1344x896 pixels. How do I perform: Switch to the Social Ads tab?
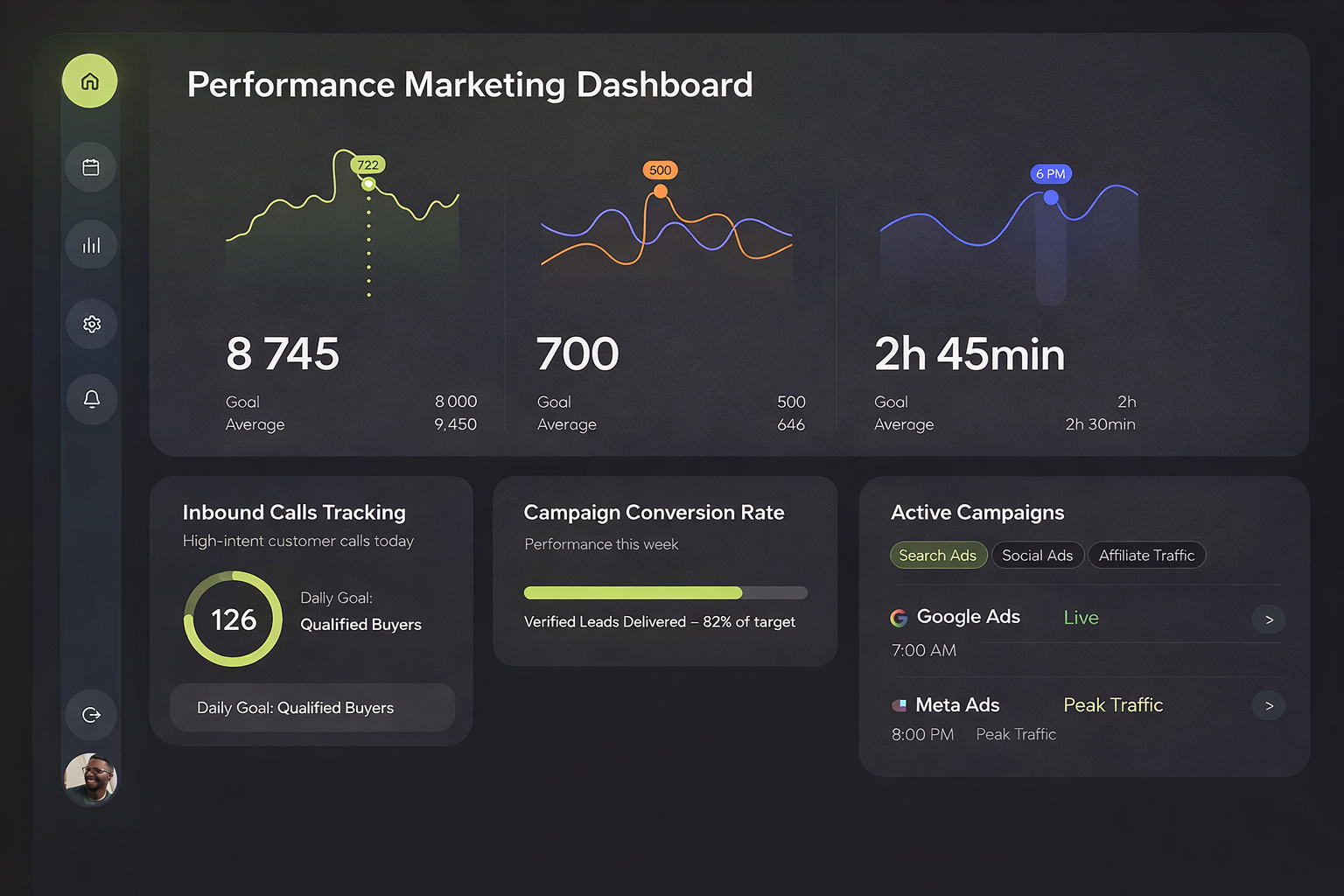point(1037,556)
